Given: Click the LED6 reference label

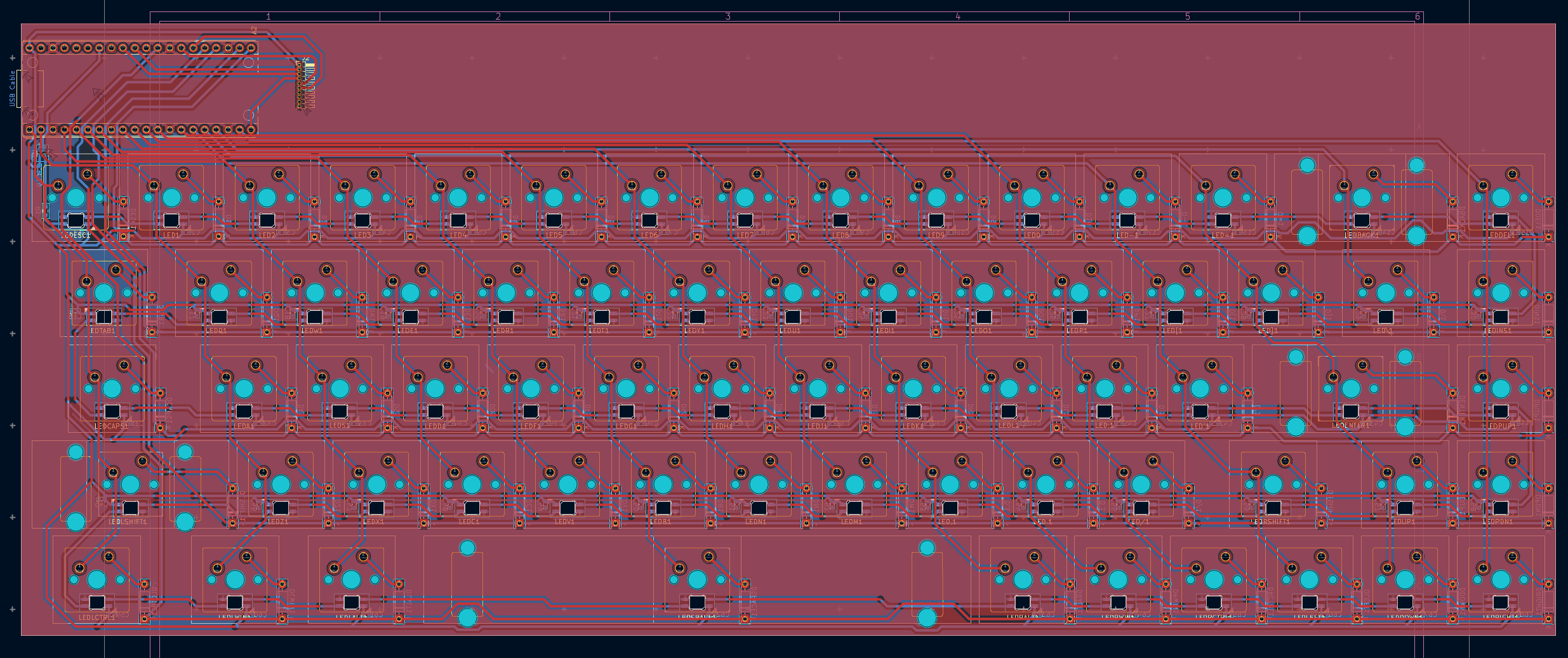Looking at the screenshot, I should coord(649,235).
